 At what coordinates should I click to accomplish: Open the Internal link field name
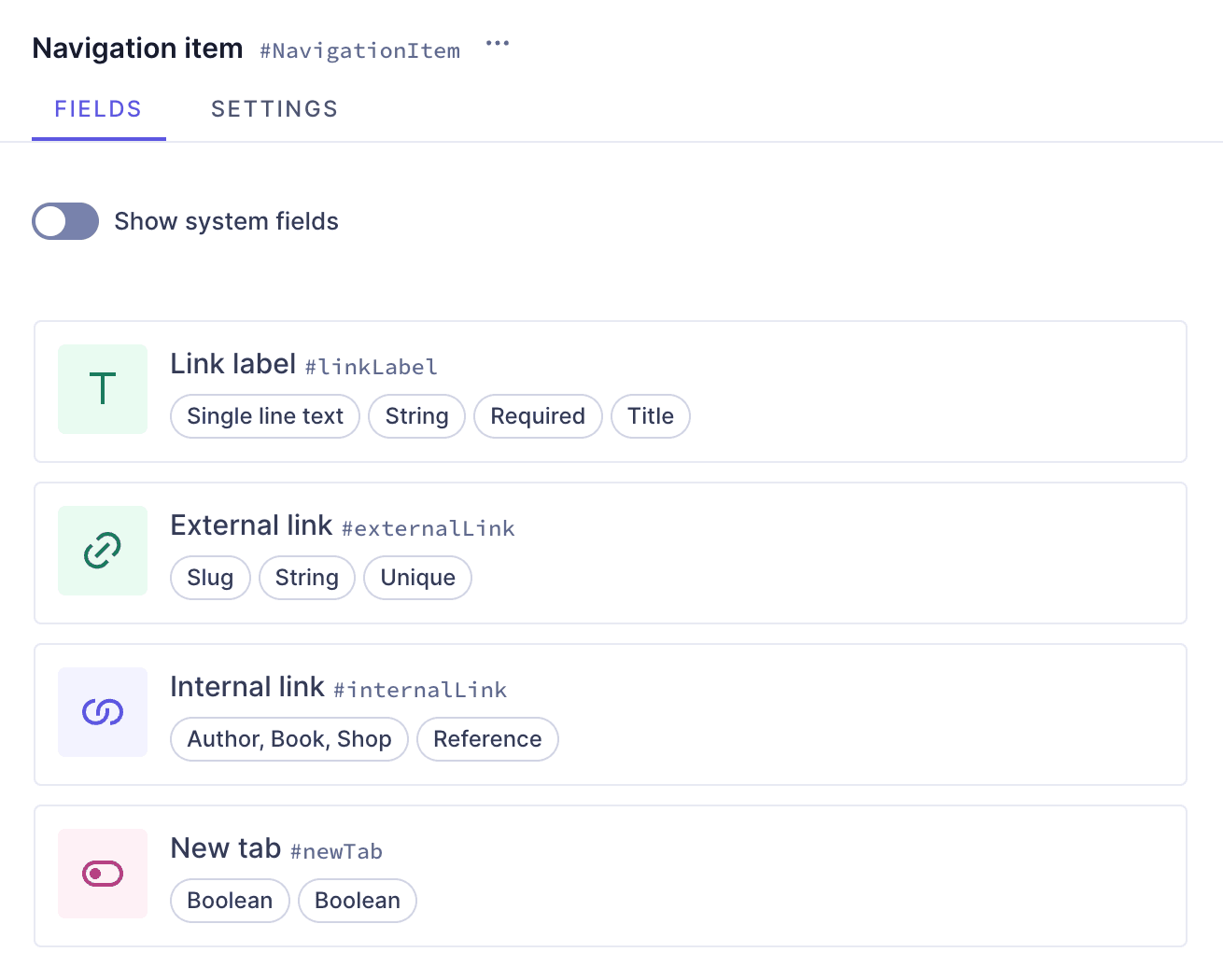(247, 687)
